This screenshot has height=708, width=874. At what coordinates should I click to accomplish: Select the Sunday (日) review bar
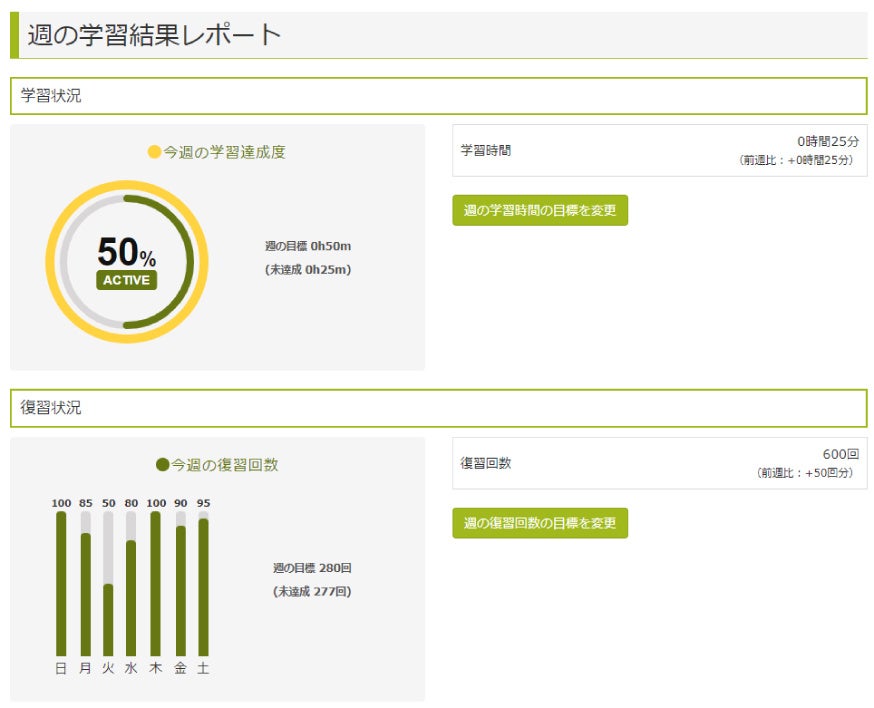[x=61, y=584]
